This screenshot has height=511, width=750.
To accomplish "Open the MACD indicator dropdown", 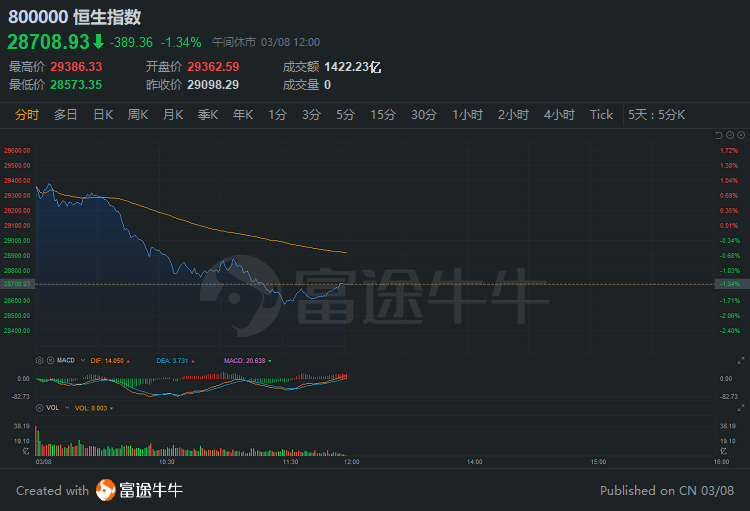I will (x=83, y=360).
